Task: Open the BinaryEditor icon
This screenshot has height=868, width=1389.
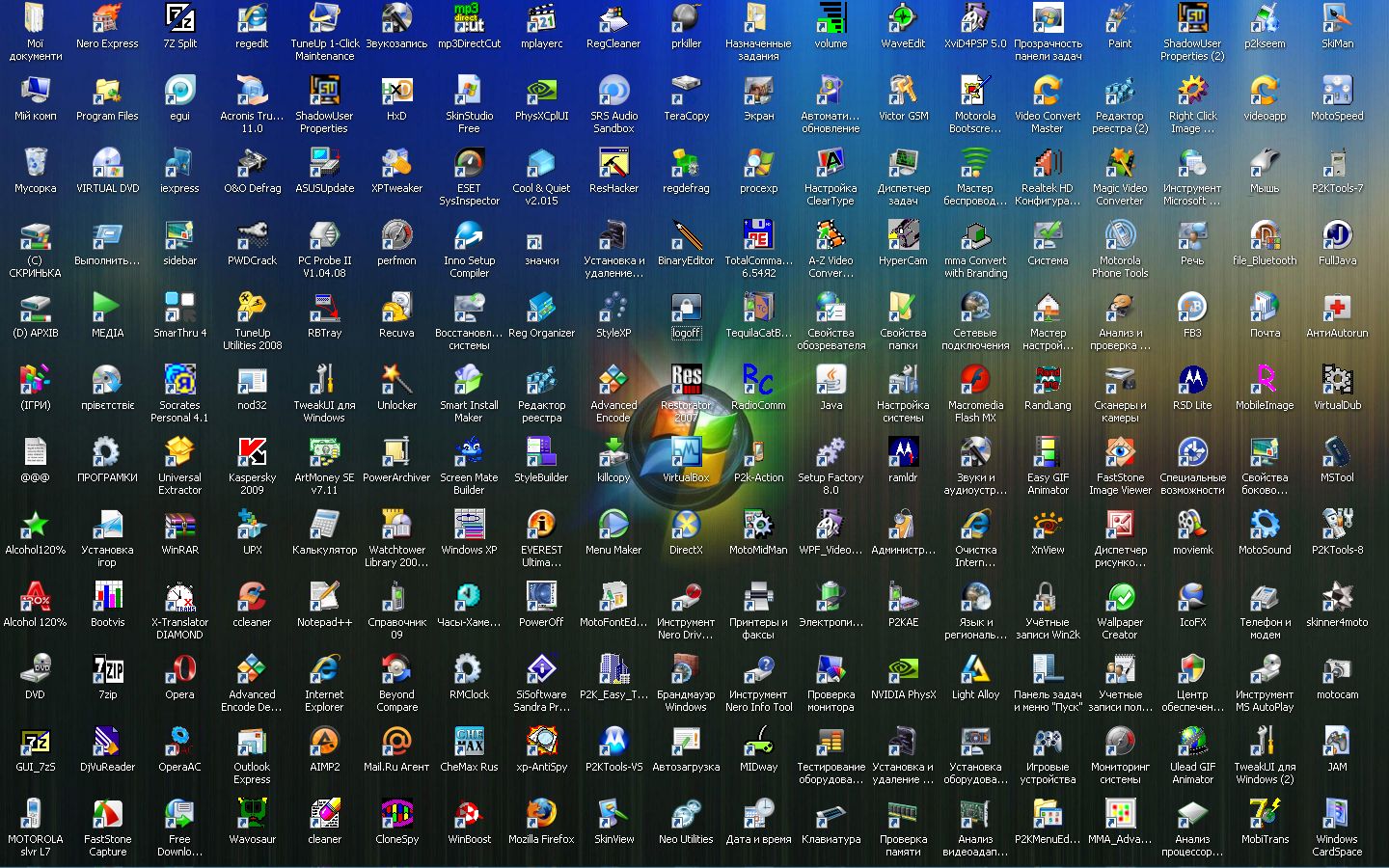Action: (686, 234)
